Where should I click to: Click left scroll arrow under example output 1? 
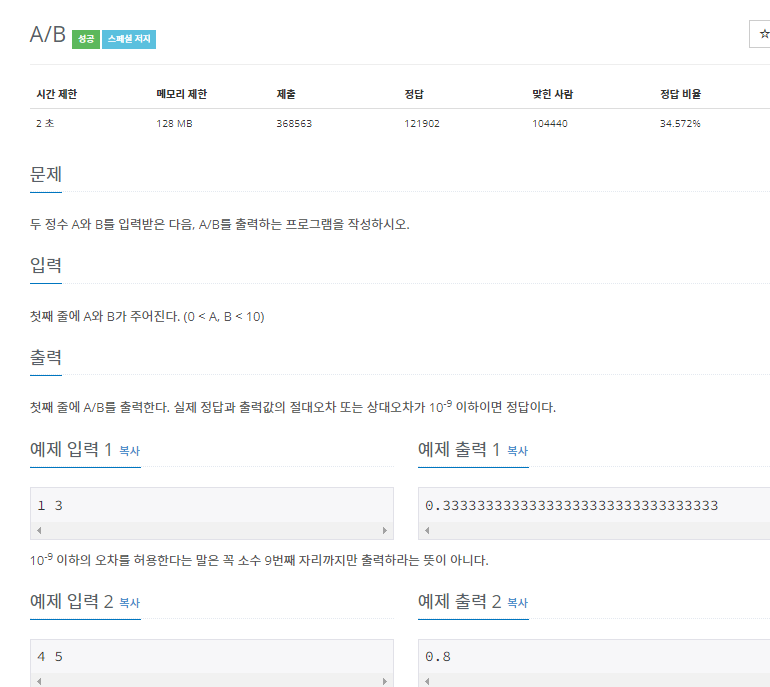tap(427, 530)
